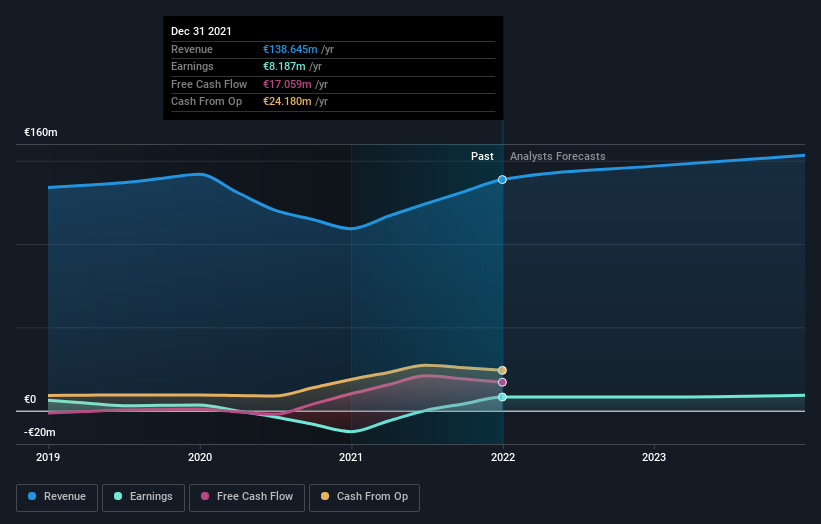This screenshot has width=821, height=524.
Task: Click the orange Cash From Op data point
Action: [x=502, y=370]
